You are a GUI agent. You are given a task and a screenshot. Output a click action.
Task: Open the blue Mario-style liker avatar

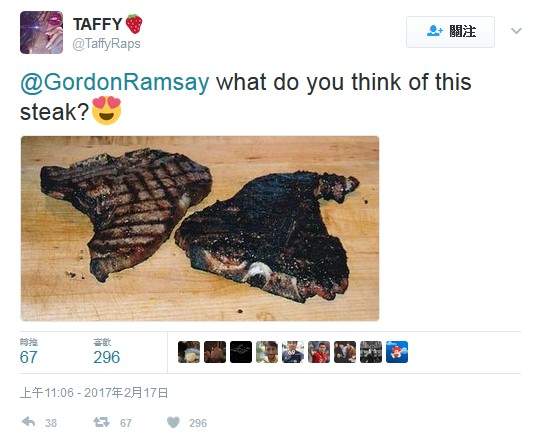pyautogui.click(x=397, y=352)
